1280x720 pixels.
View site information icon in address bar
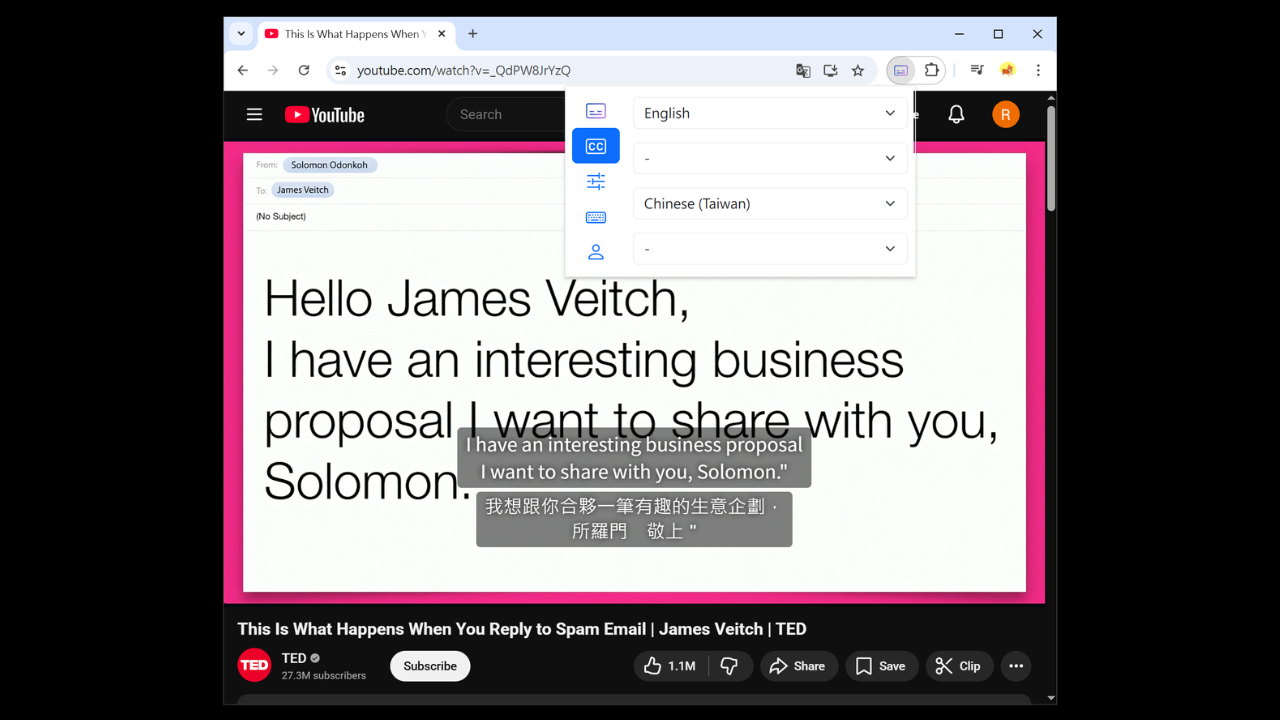coord(340,70)
